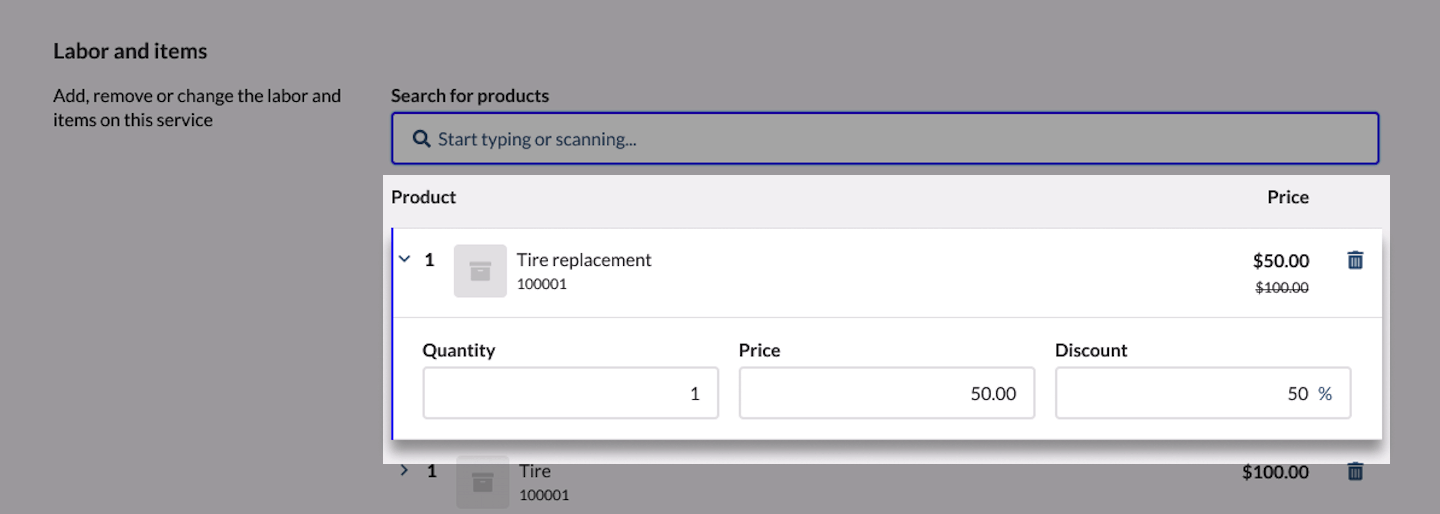The height and width of the screenshot is (514, 1440).
Task: Select the Tire replacement product name
Action: [584, 260]
